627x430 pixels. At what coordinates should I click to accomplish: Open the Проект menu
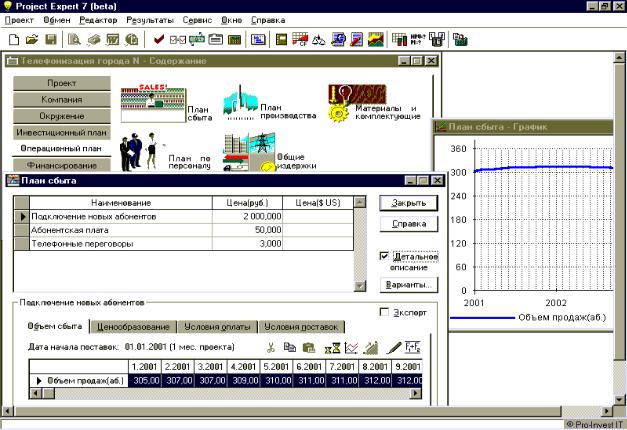click(x=19, y=20)
